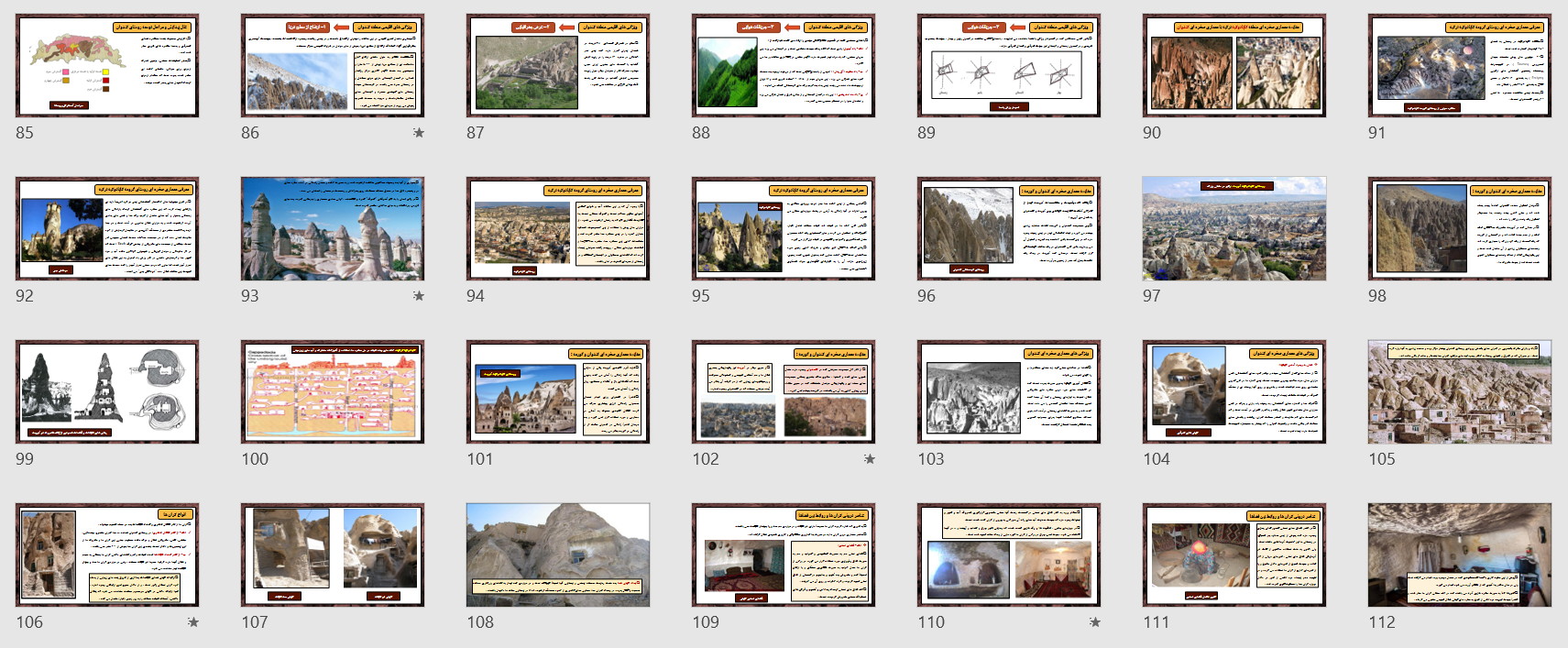The image size is (1568, 648).
Task: Pick slide 99 with black-and-white section drawings
Action: 107,391
